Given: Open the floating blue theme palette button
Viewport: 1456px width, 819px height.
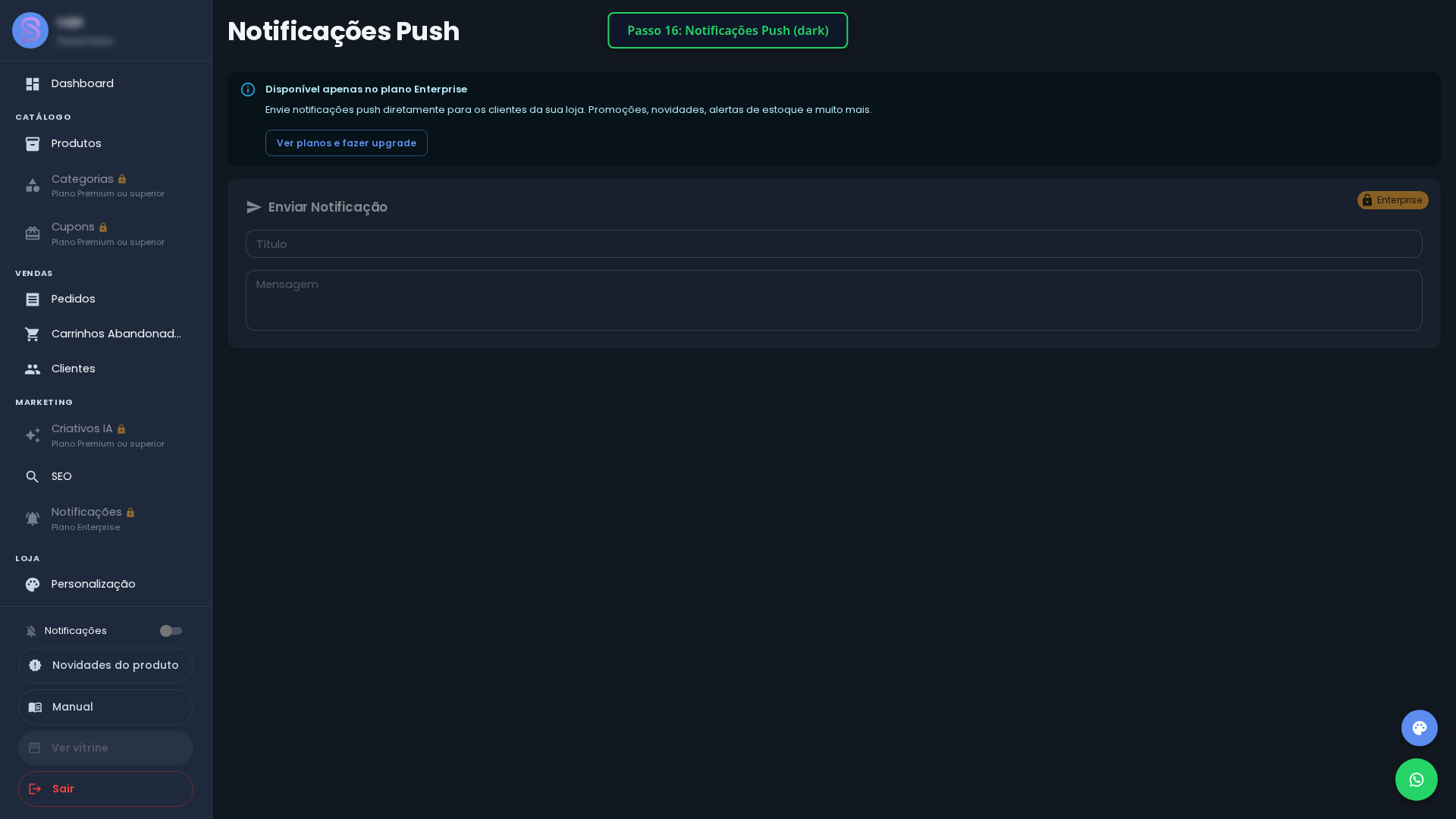Looking at the screenshot, I should coord(1420,728).
